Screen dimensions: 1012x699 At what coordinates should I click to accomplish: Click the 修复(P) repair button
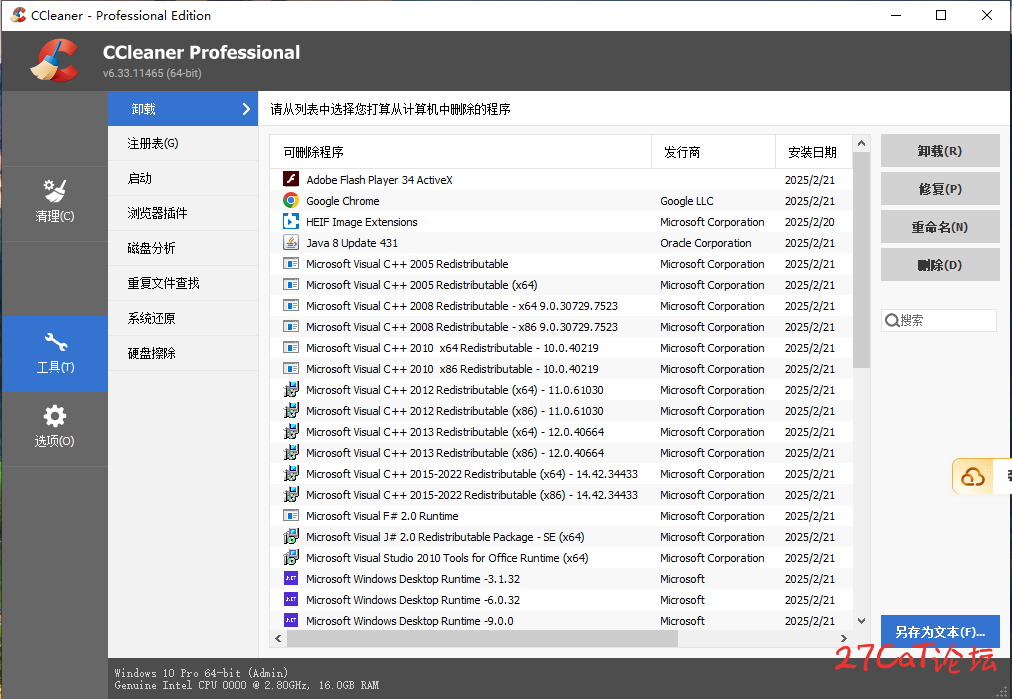pos(940,188)
